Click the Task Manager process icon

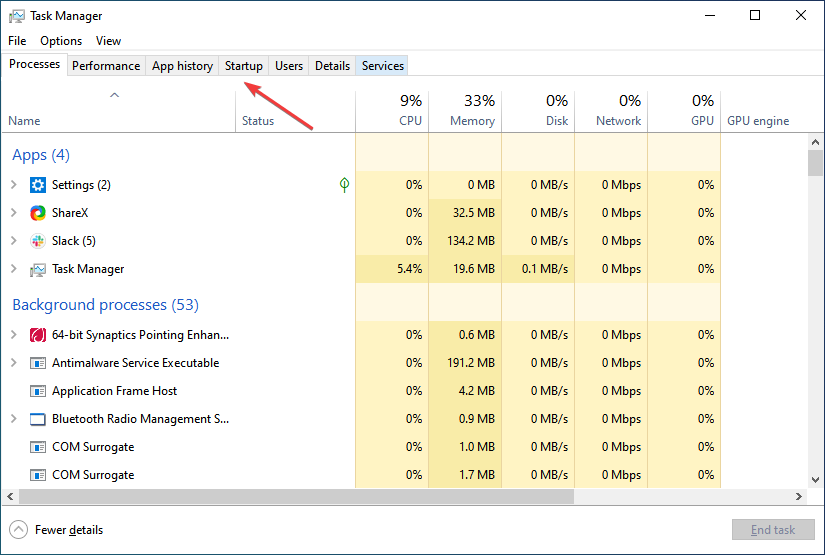point(38,269)
